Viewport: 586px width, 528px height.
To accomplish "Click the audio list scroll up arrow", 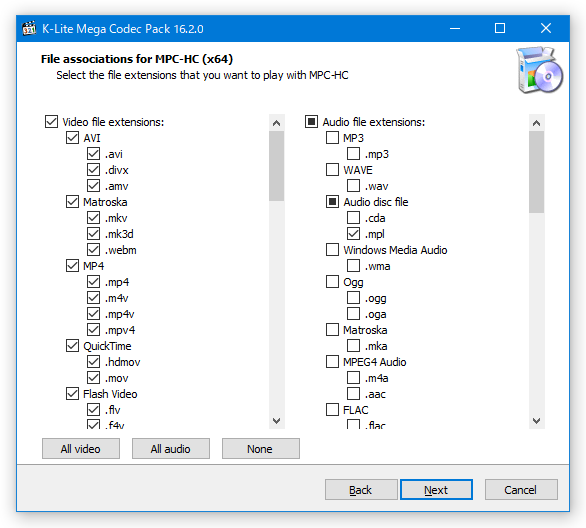I will [537, 123].
